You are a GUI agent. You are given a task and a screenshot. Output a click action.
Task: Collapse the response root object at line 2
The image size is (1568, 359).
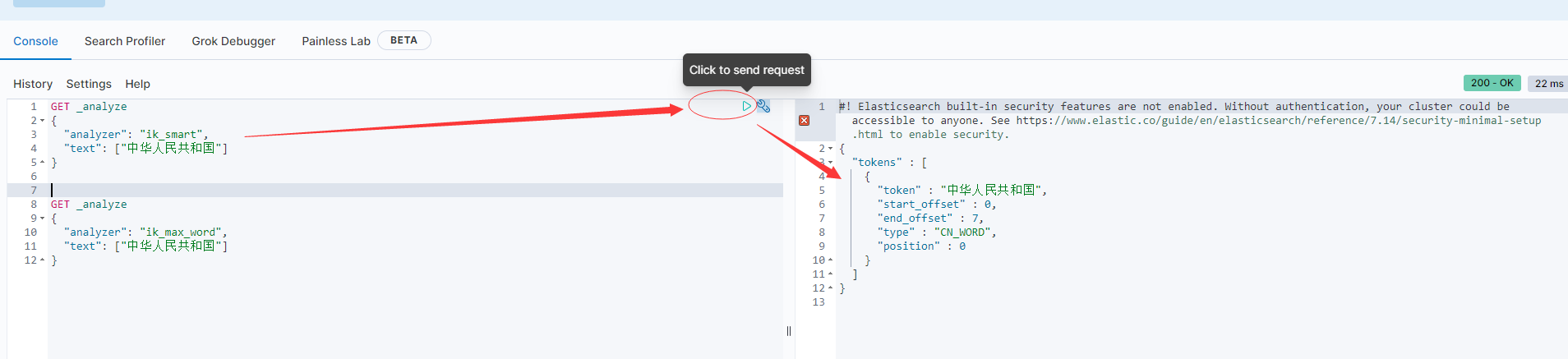pos(830,149)
